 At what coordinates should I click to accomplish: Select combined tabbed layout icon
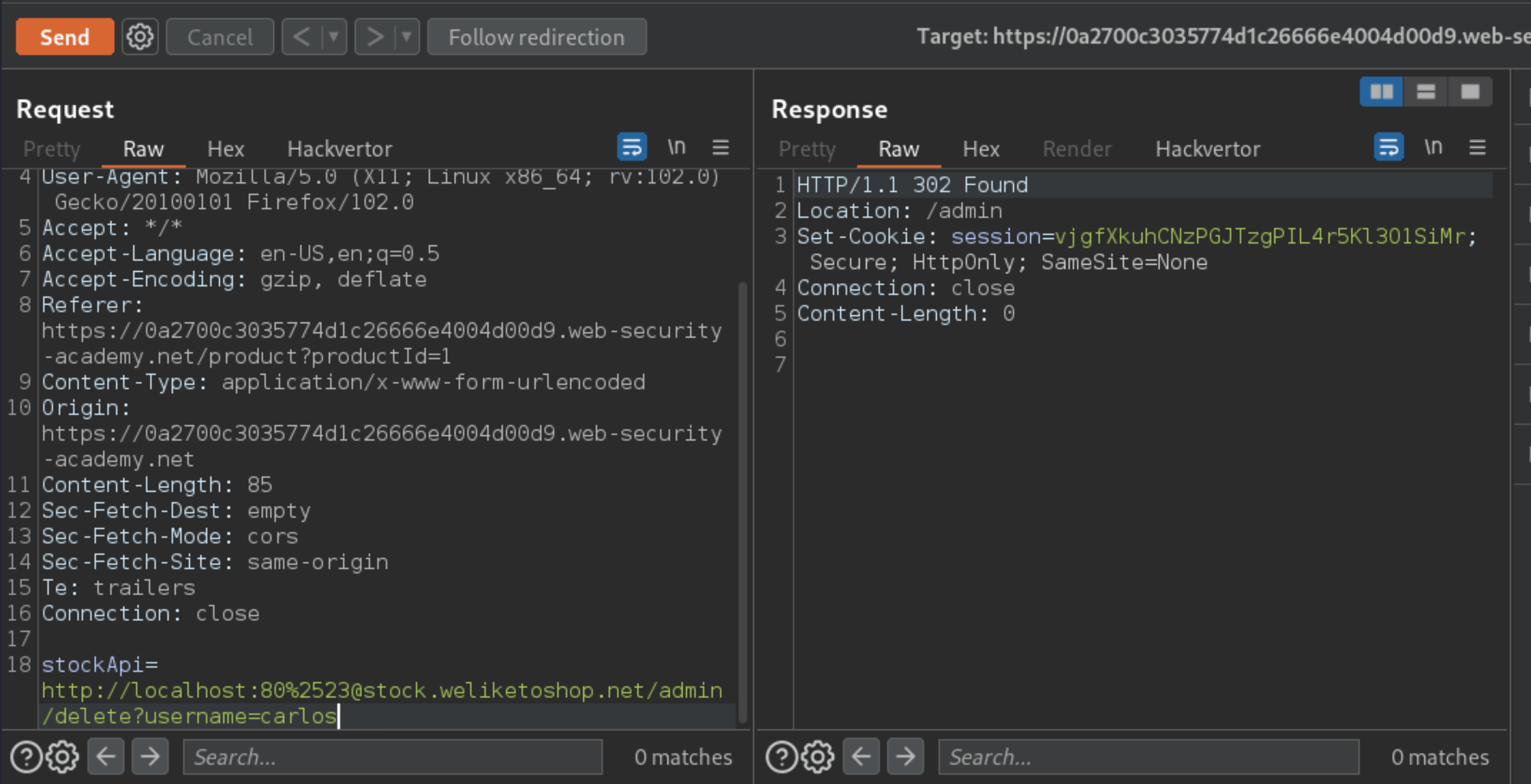1470,91
